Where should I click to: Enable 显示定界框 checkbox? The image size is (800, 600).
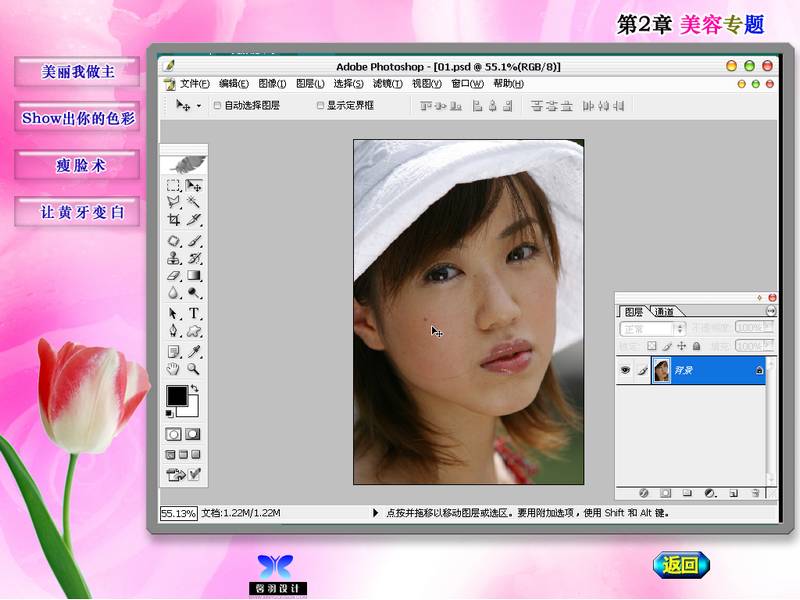(x=320, y=105)
